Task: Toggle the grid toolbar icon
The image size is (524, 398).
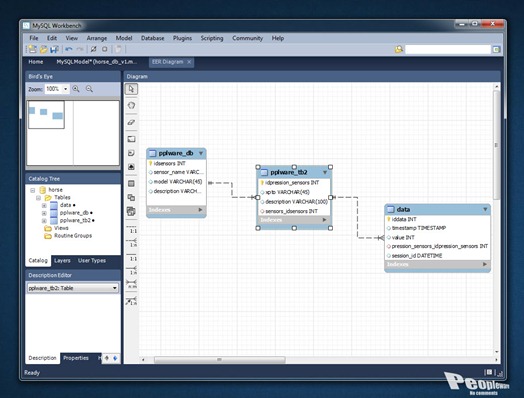Action: point(94,49)
